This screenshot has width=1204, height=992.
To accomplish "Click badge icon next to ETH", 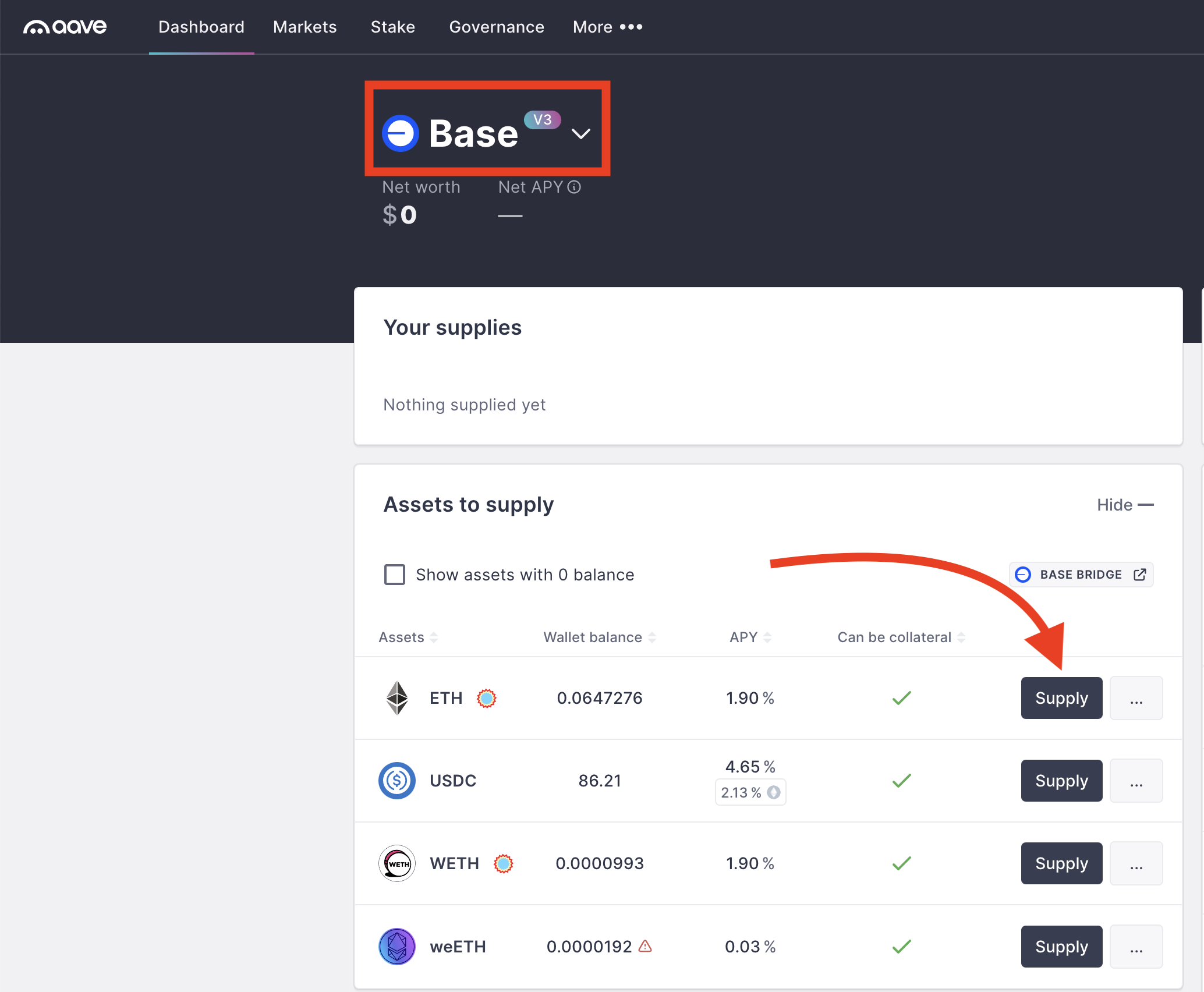I will point(486,698).
